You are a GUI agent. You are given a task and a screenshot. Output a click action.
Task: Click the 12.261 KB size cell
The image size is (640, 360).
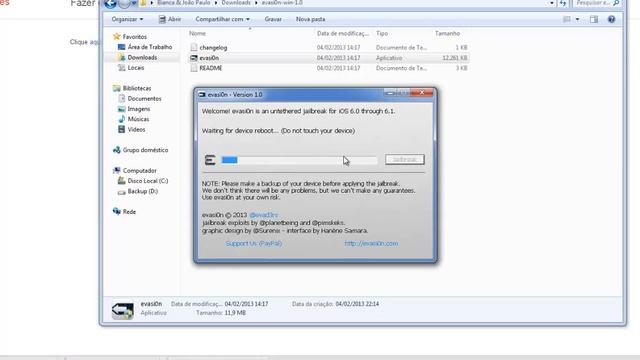point(455,58)
